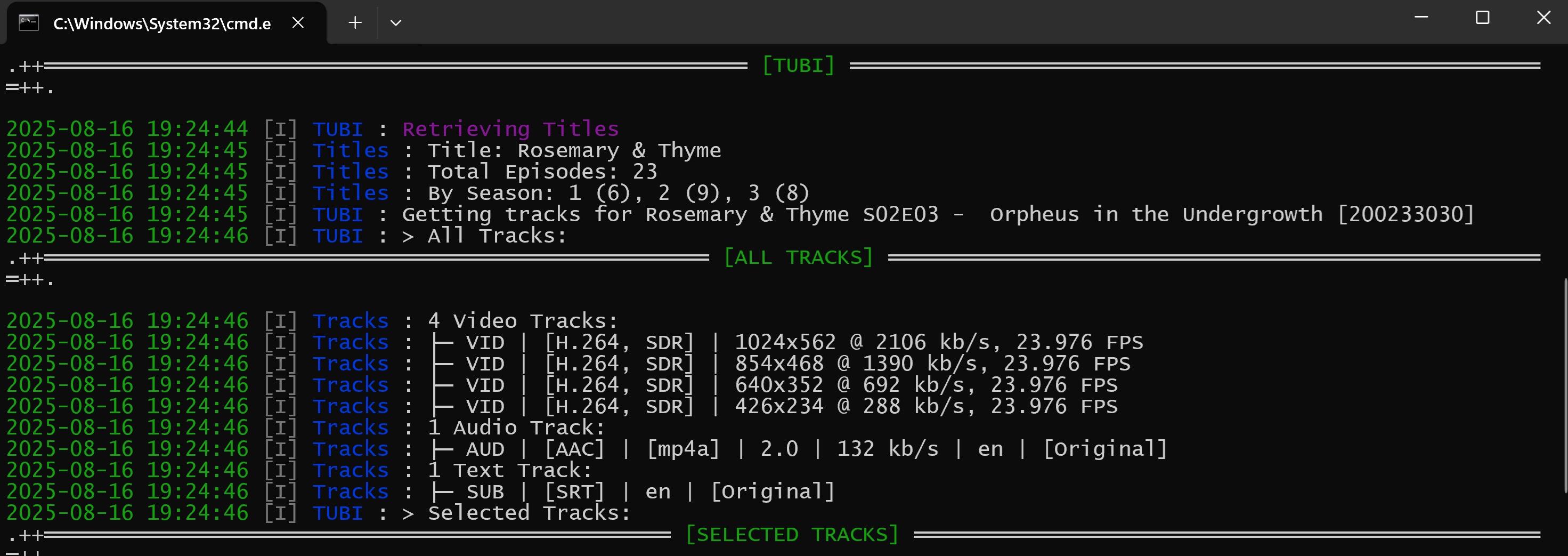This screenshot has height=556, width=1568.
Task: Click the '> All Tracks:' line
Action: pyautogui.click(x=484, y=236)
